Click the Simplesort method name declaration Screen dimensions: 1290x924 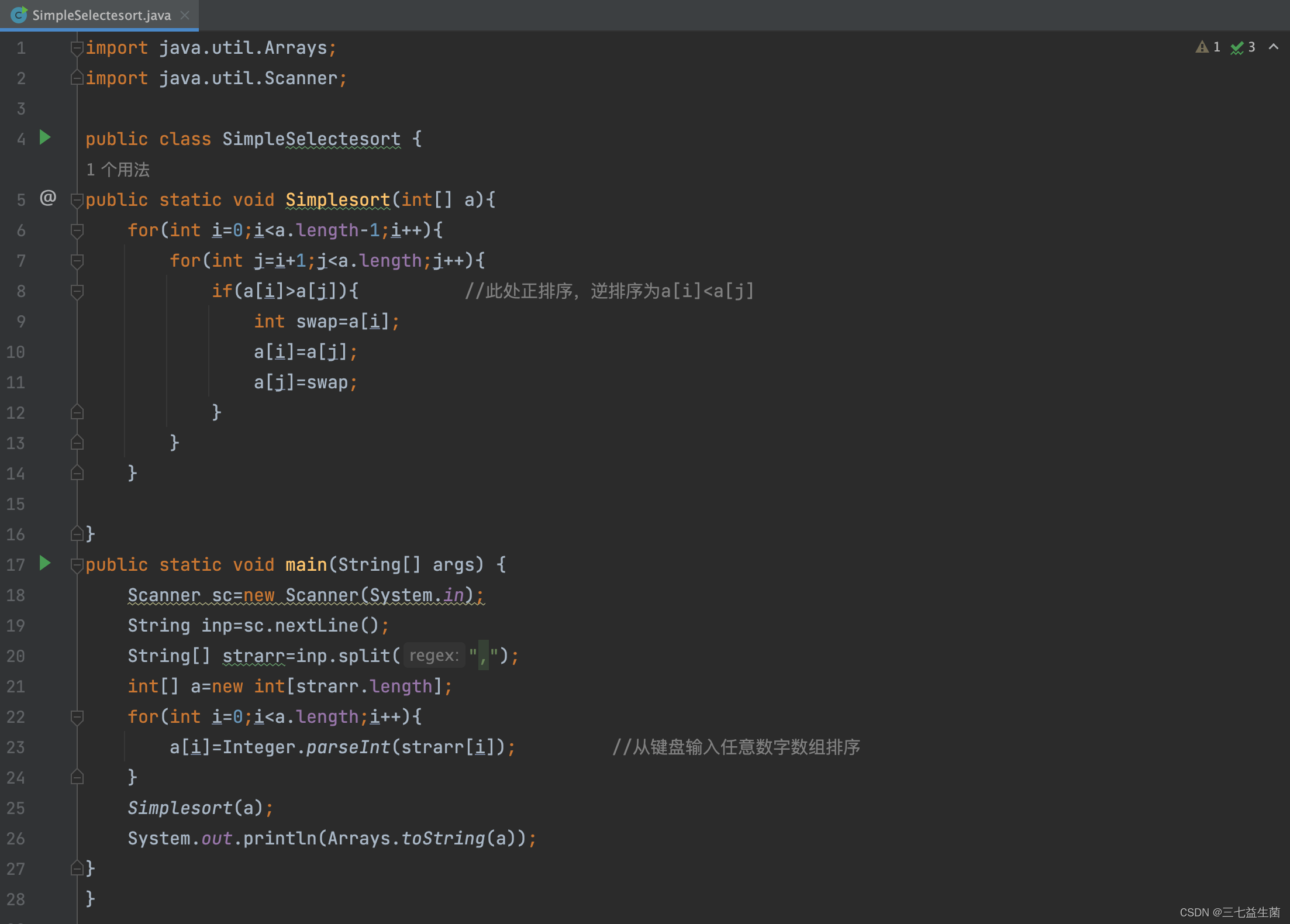pos(337,200)
